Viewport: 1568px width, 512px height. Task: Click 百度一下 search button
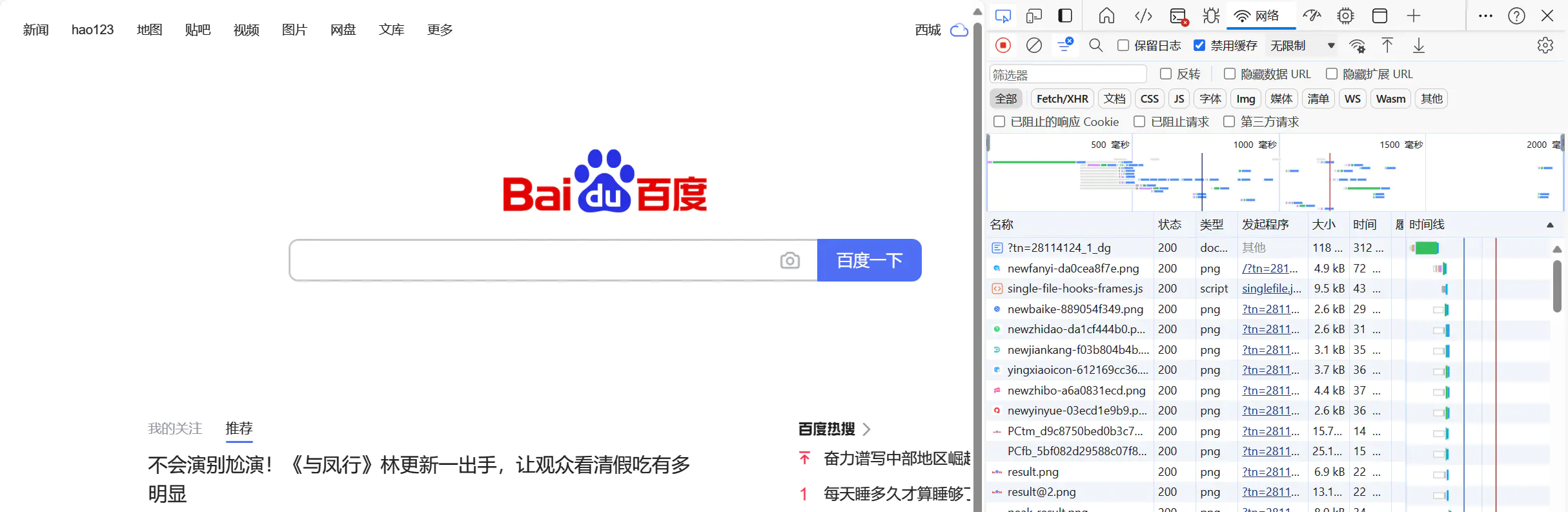(x=870, y=260)
